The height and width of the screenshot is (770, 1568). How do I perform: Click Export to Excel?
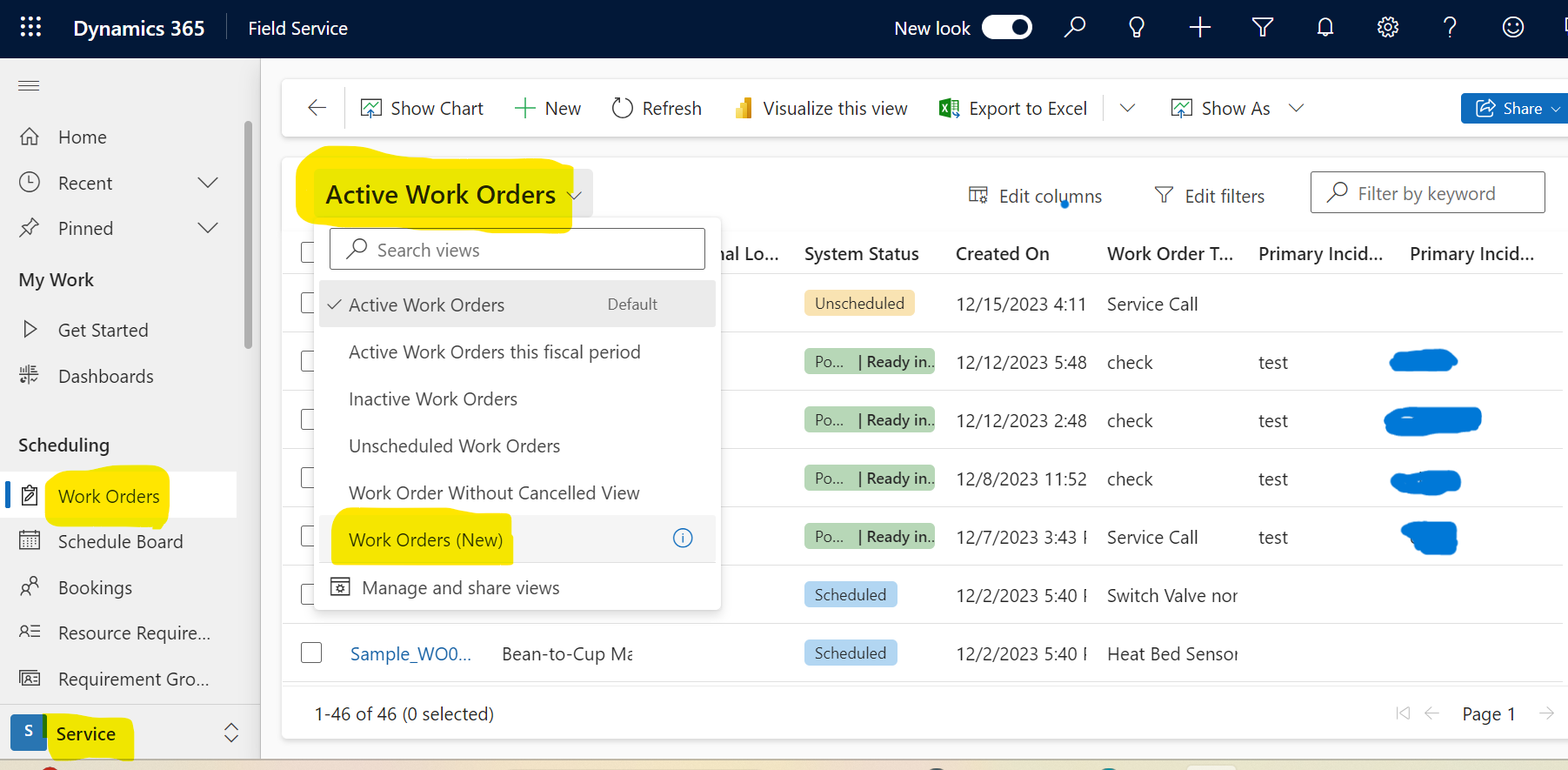[1013, 108]
